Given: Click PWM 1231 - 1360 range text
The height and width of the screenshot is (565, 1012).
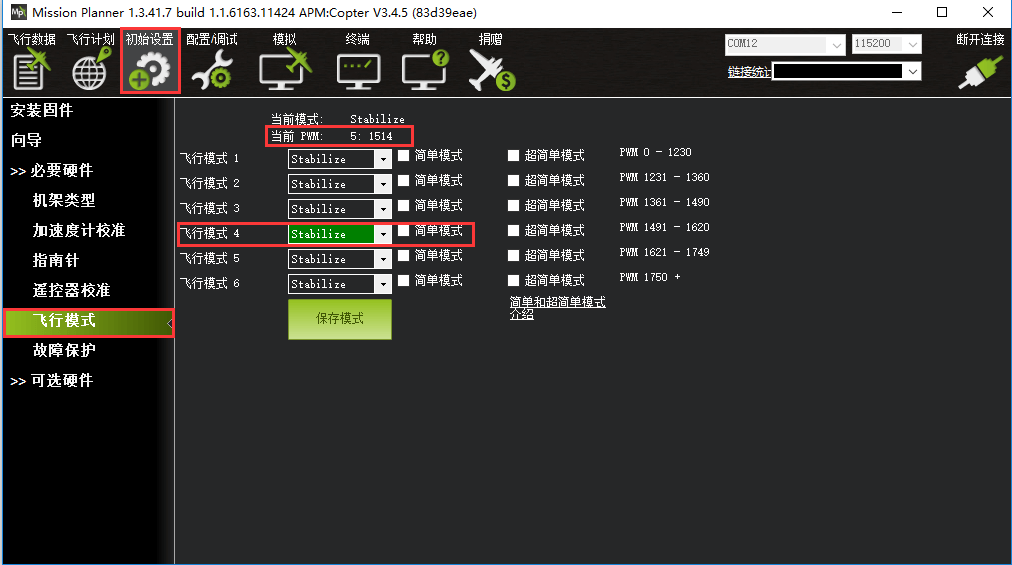Looking at the screenshot, I should (664, 177).
